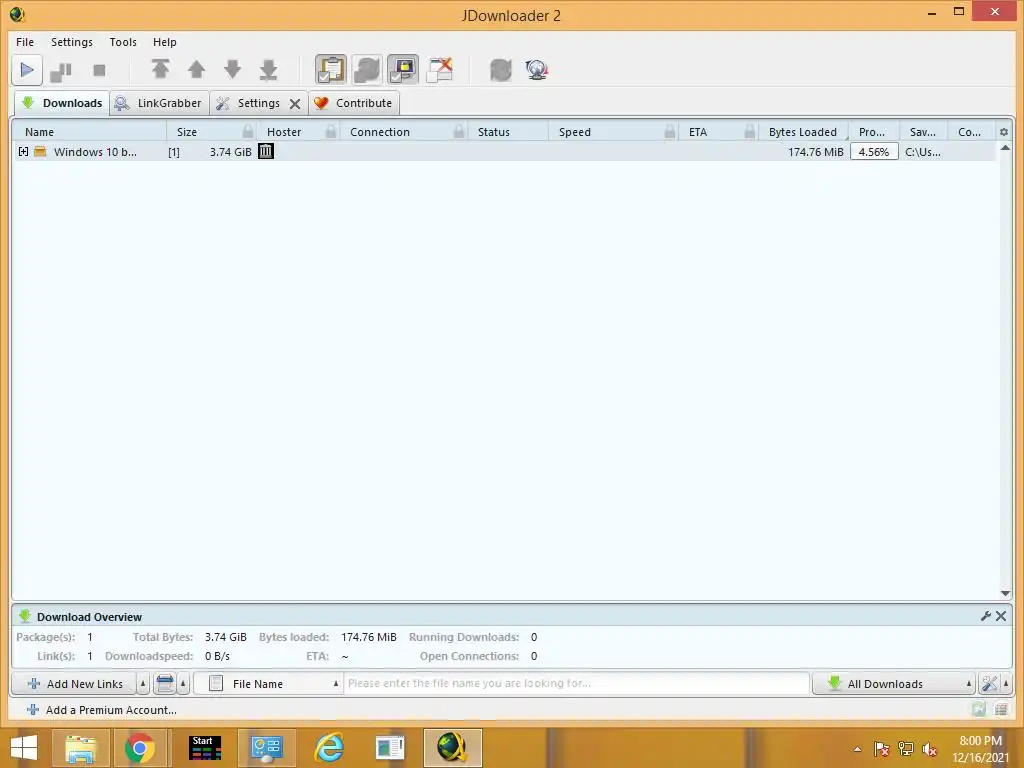Open the dropdown arrow beside the tools icon
1024x768 pixels.
1006,684
